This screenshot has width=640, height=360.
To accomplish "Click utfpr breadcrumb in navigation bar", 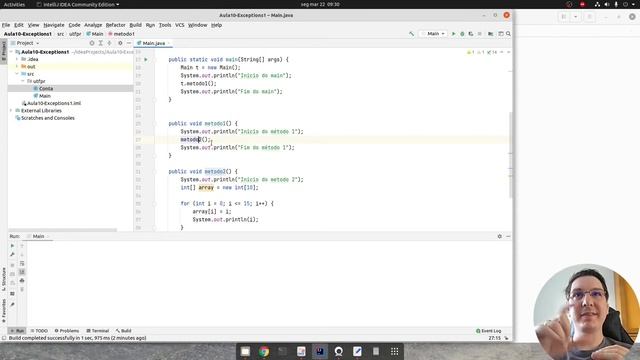I will pos(75,34).
